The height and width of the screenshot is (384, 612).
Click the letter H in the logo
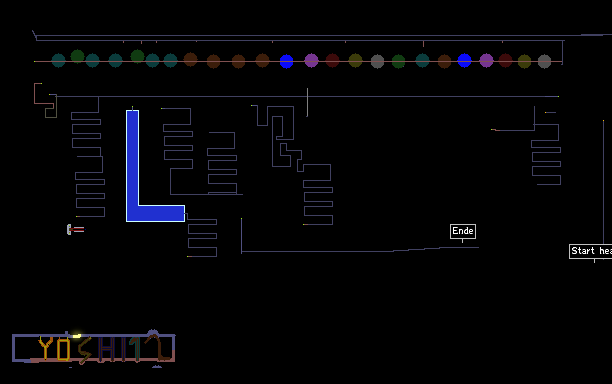[x=107, y=348]
